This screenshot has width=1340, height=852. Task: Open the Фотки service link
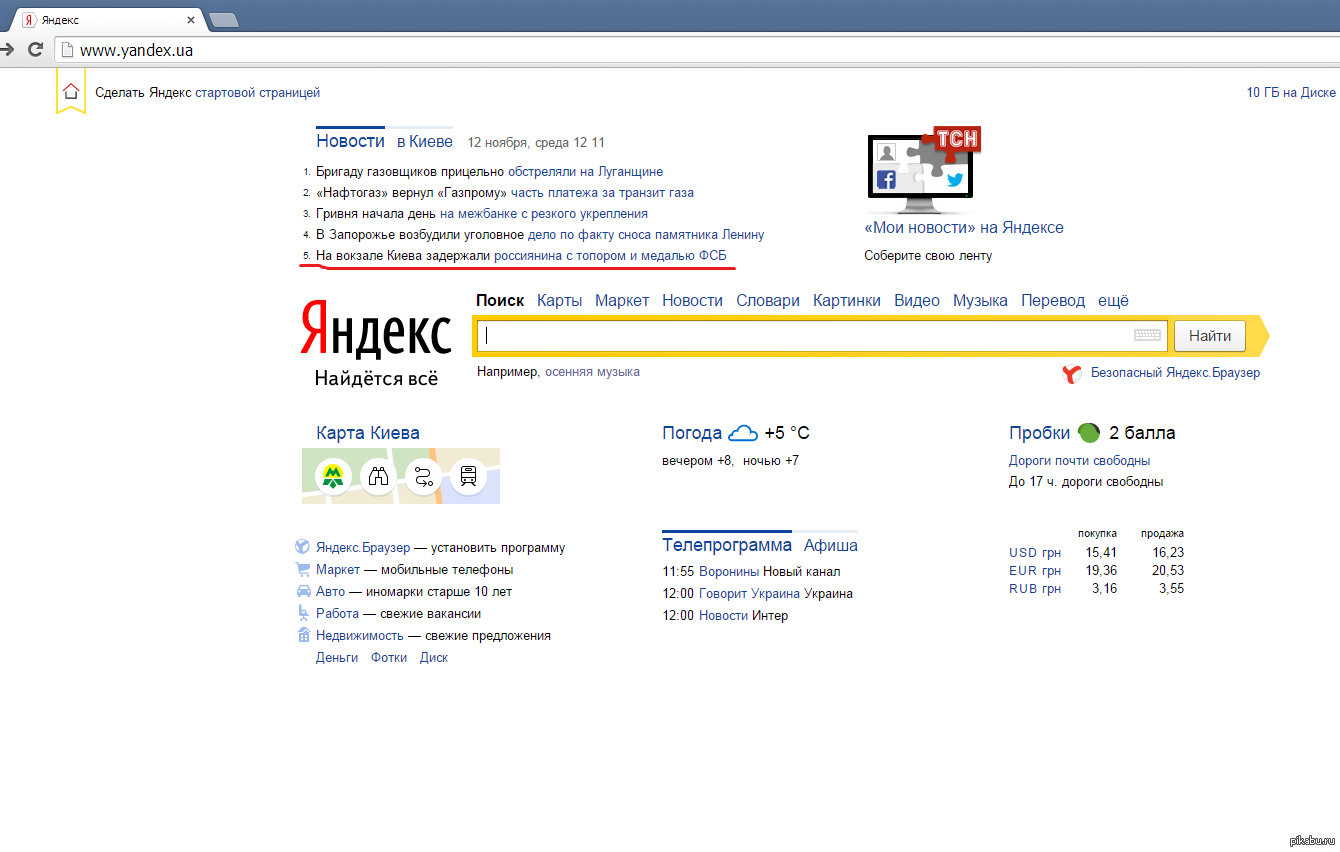(x=389, y=657)
